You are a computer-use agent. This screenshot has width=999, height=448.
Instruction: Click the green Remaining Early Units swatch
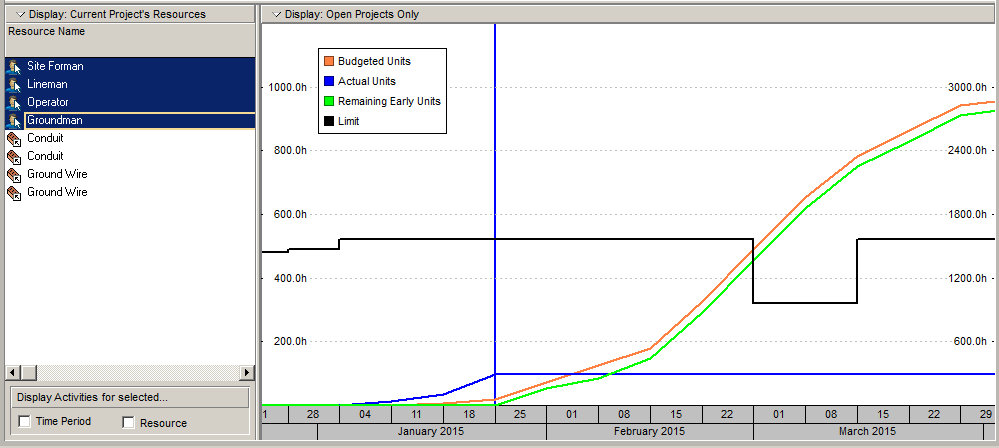tap(328, 101)
